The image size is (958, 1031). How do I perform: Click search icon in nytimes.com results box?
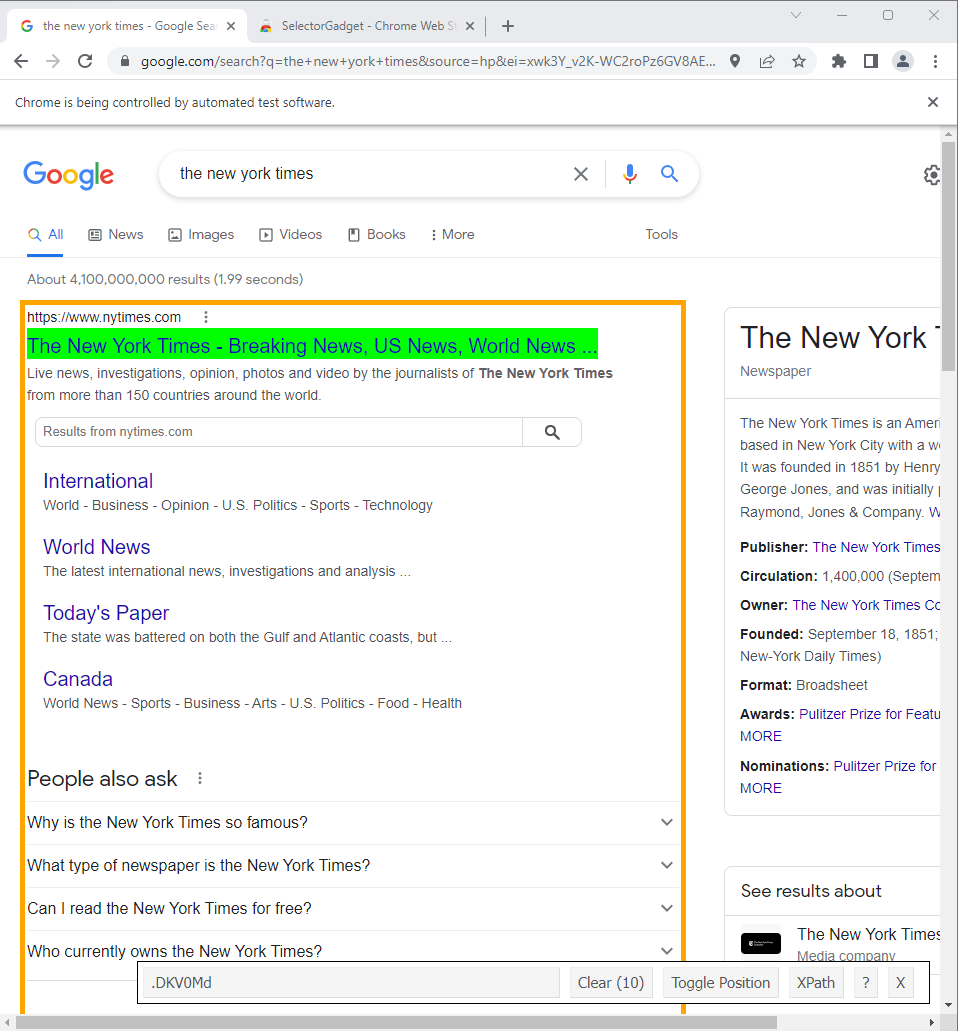[x=552, y=432]
